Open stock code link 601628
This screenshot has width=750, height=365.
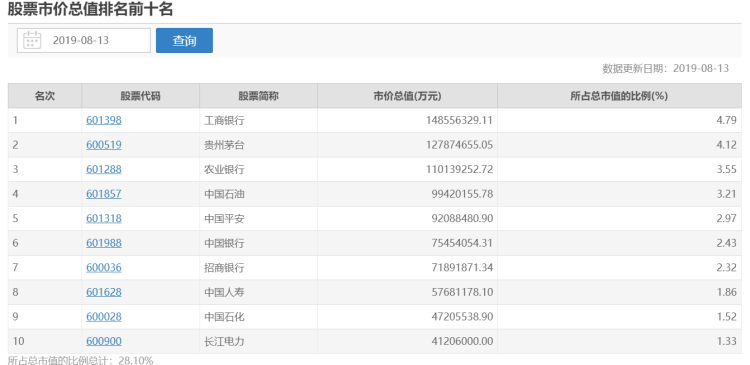[x=104, y=292]
